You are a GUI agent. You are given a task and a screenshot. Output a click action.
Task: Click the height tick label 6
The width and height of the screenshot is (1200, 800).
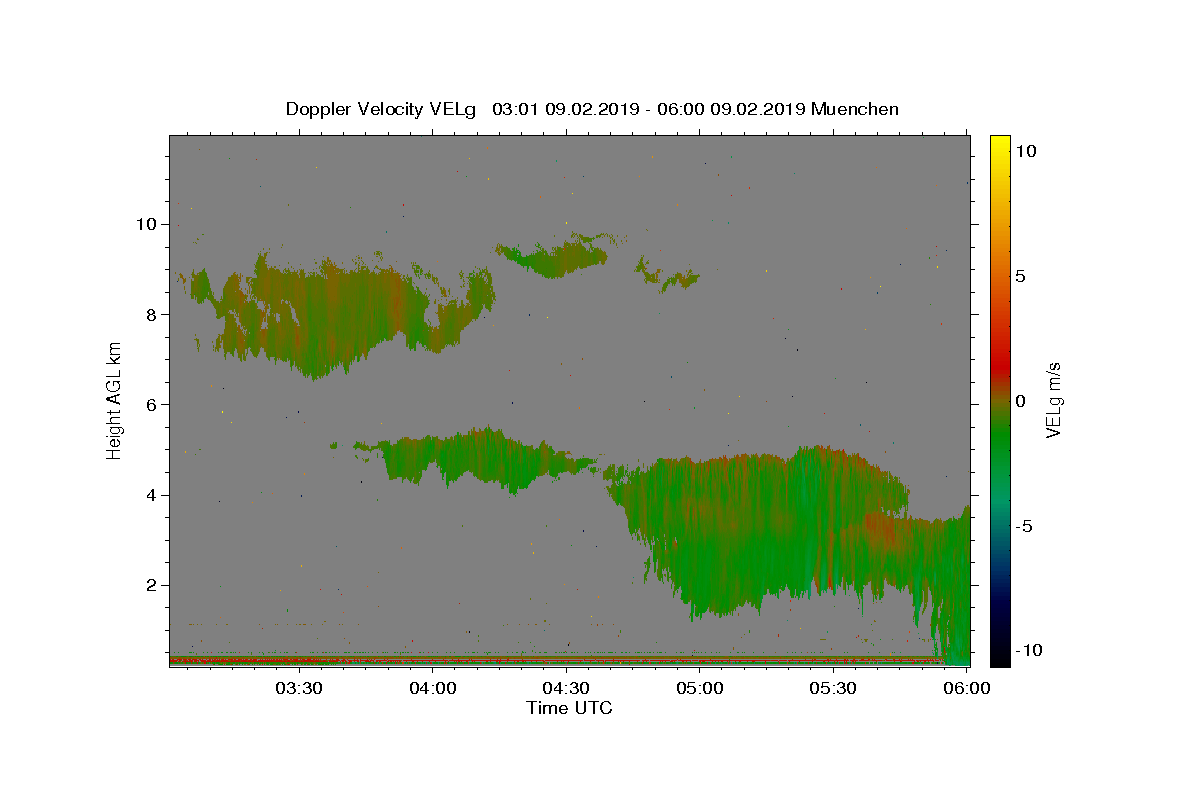150,405
